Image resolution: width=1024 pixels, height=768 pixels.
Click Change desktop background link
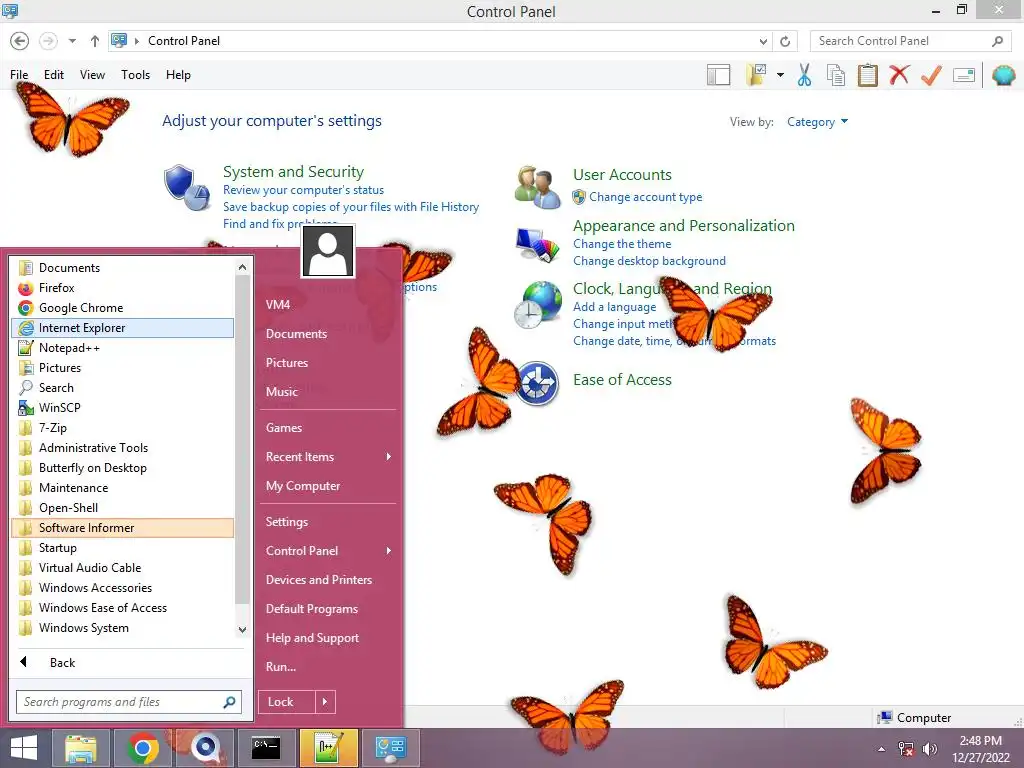tap(649, 261)
